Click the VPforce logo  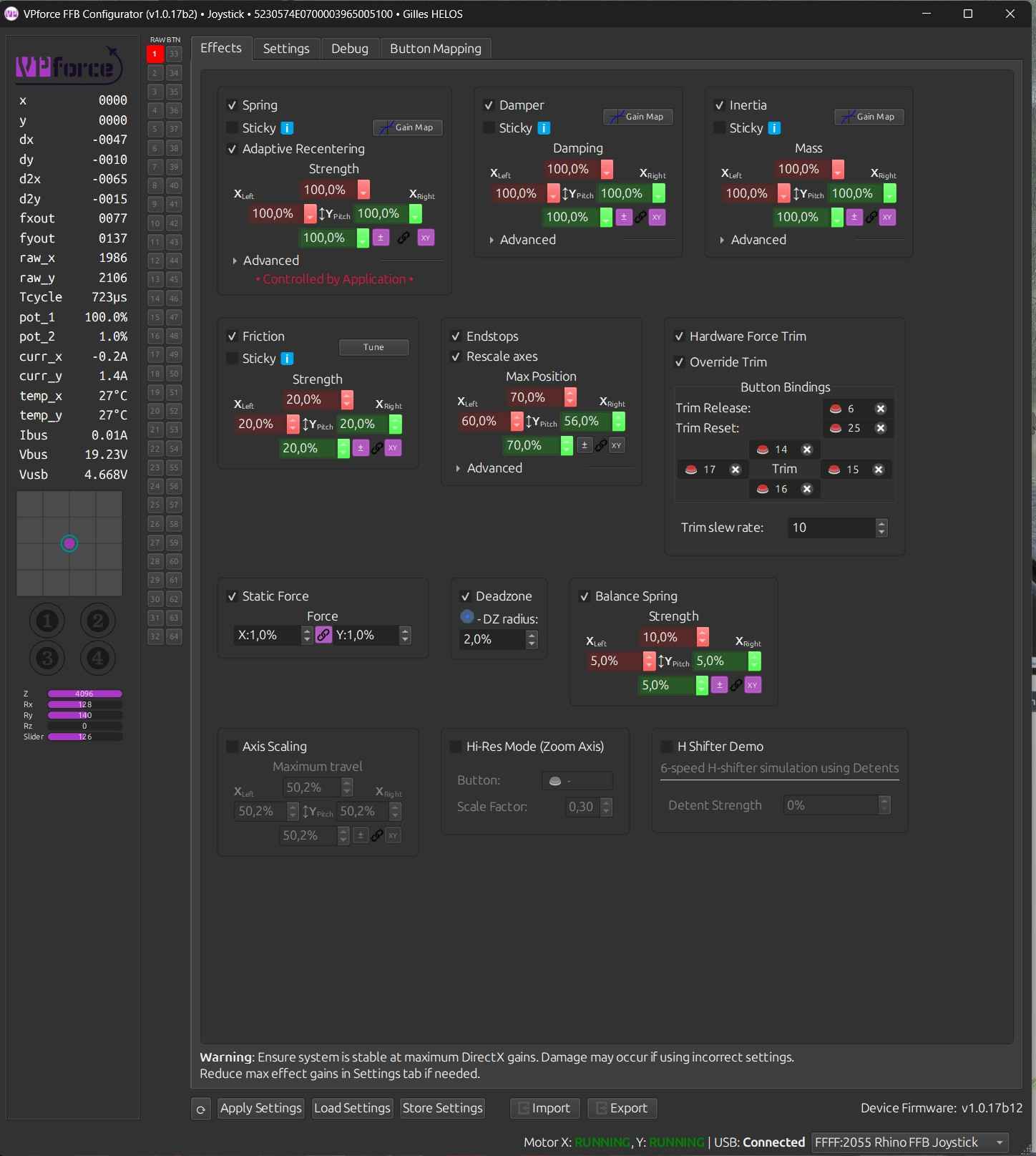click(x=69, y=66)
